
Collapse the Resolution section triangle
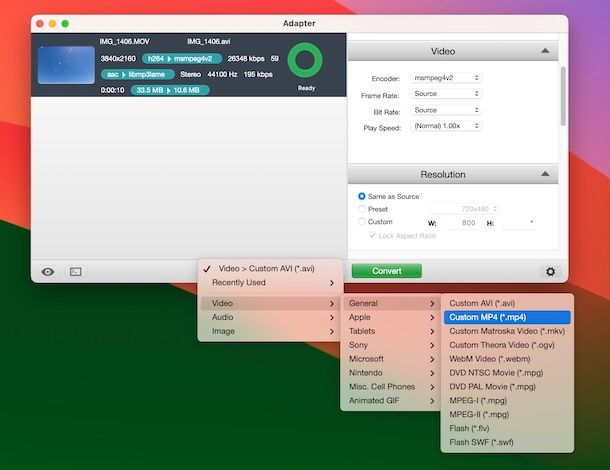pos(545,174)
